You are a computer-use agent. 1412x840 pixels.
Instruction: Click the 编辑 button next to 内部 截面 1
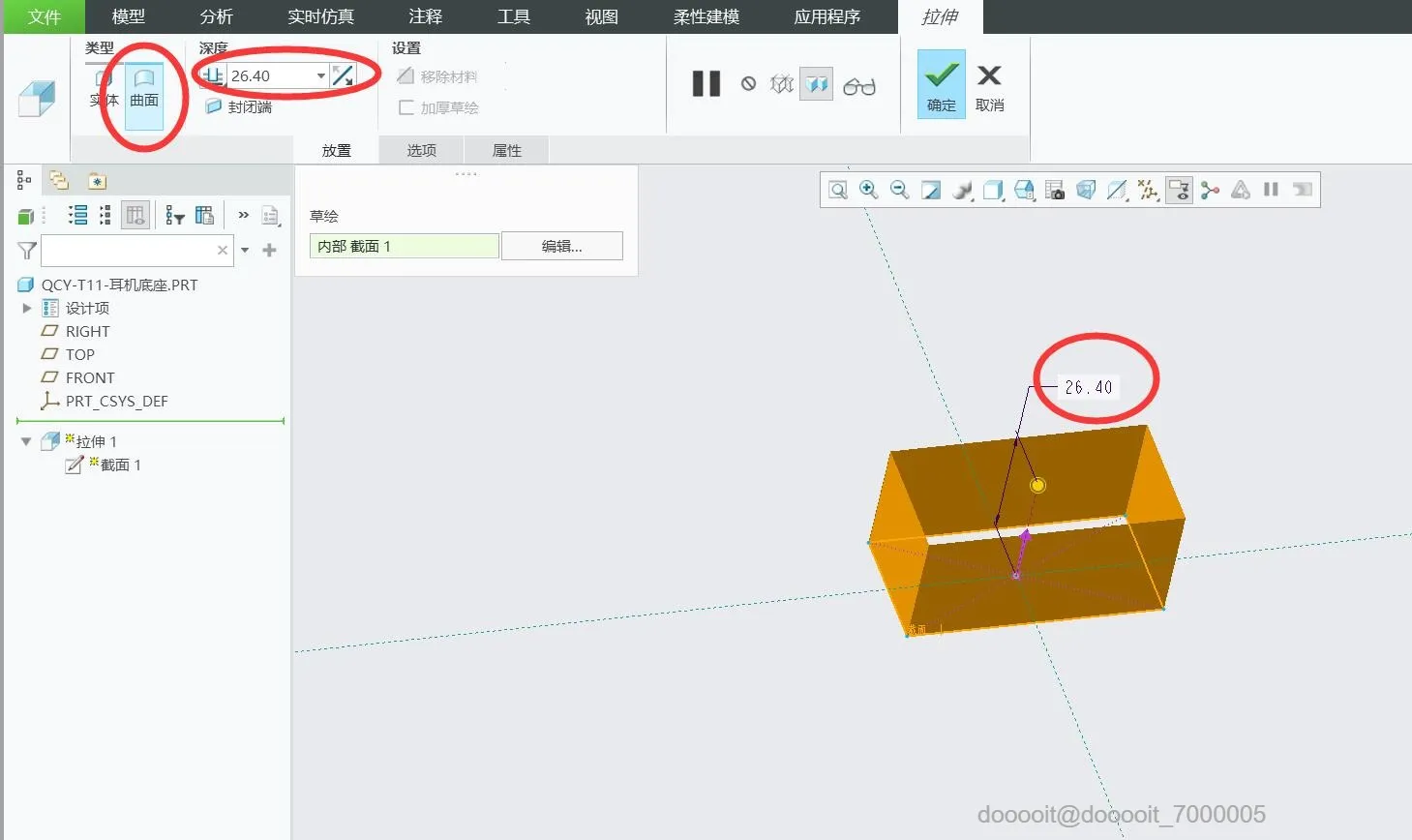pyautogui.click(x=561, y=245)
